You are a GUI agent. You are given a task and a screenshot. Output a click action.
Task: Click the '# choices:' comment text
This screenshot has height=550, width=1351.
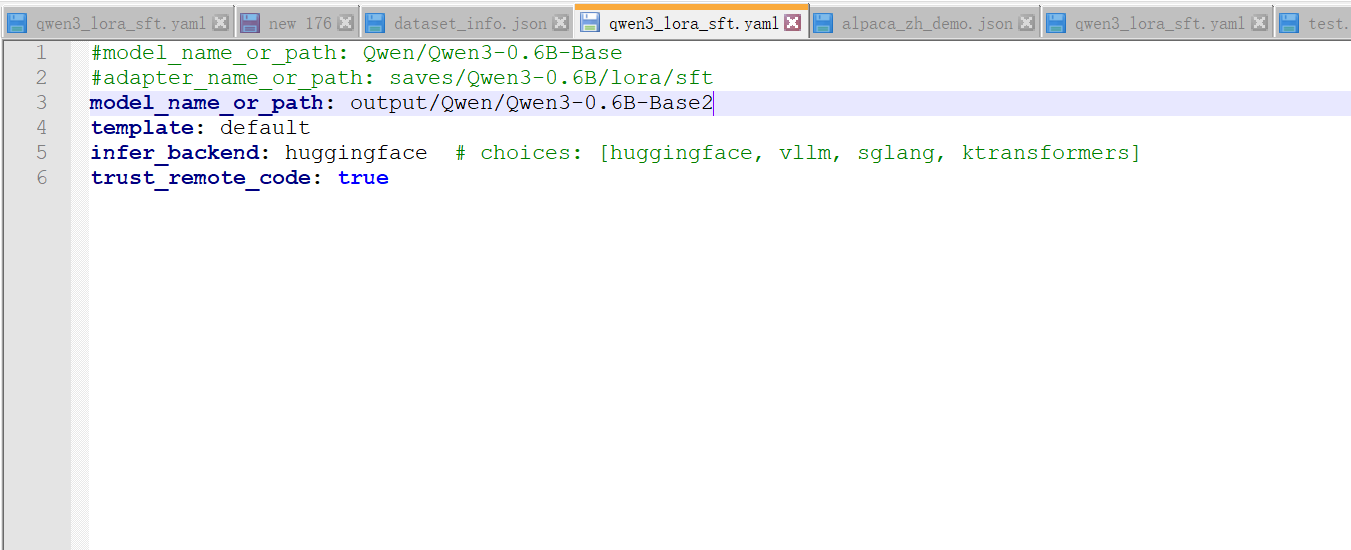tap(520, 153)
